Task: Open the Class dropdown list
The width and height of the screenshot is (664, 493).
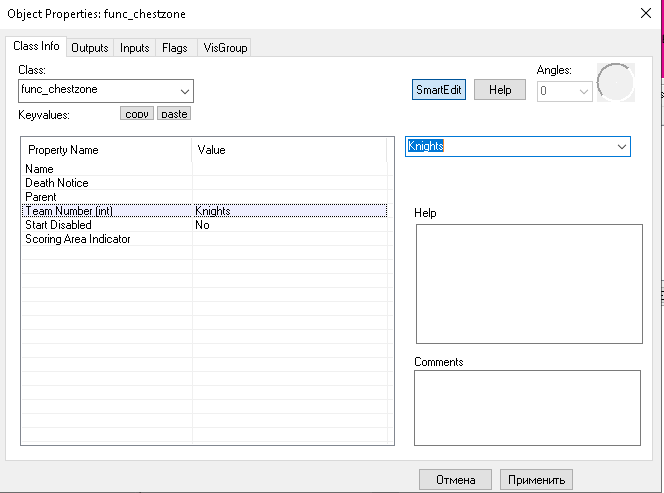Action: pyautogui.click(x=182, y=90)
